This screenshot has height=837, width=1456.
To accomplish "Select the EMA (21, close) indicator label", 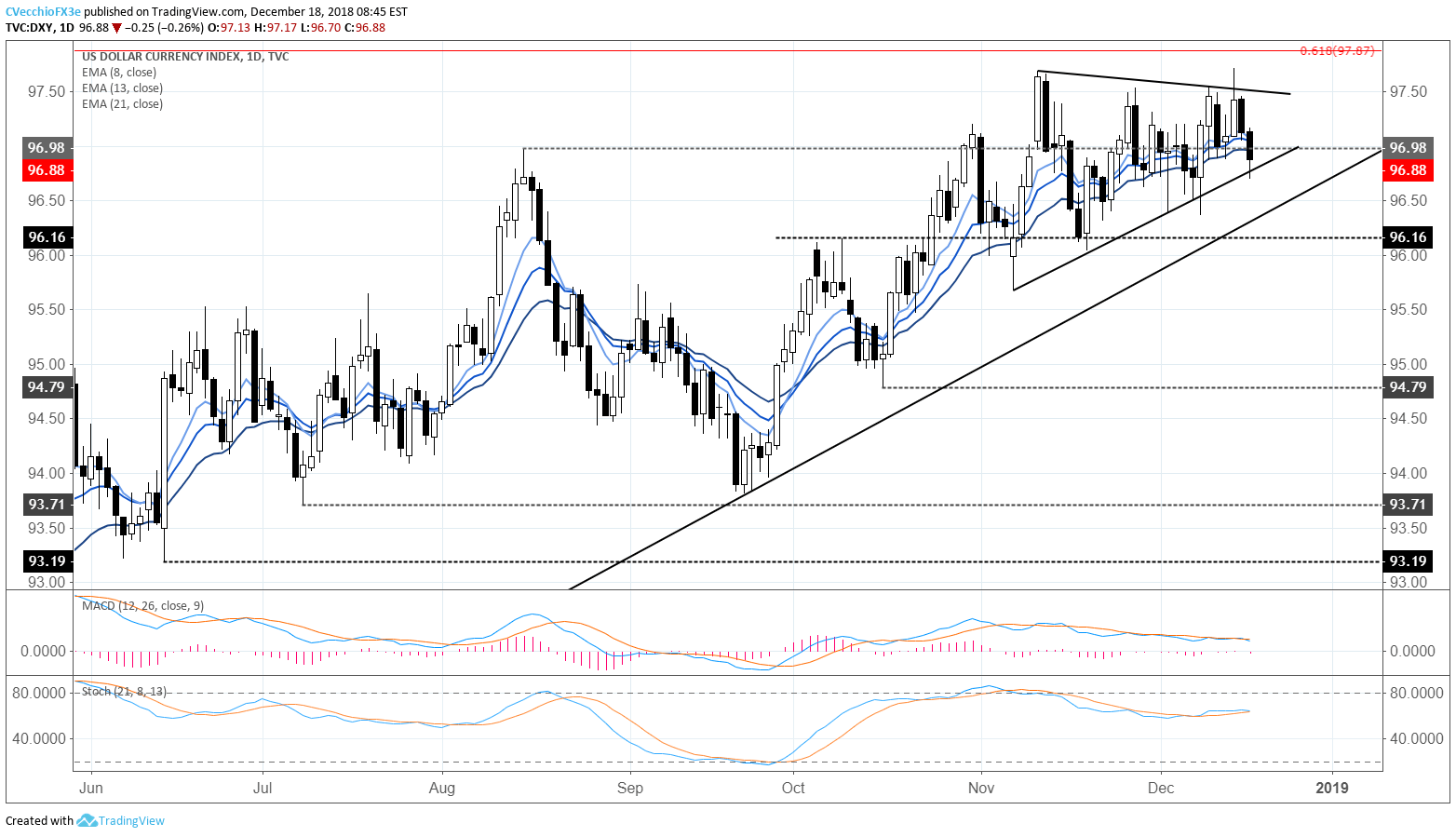I will click(122, 103).
